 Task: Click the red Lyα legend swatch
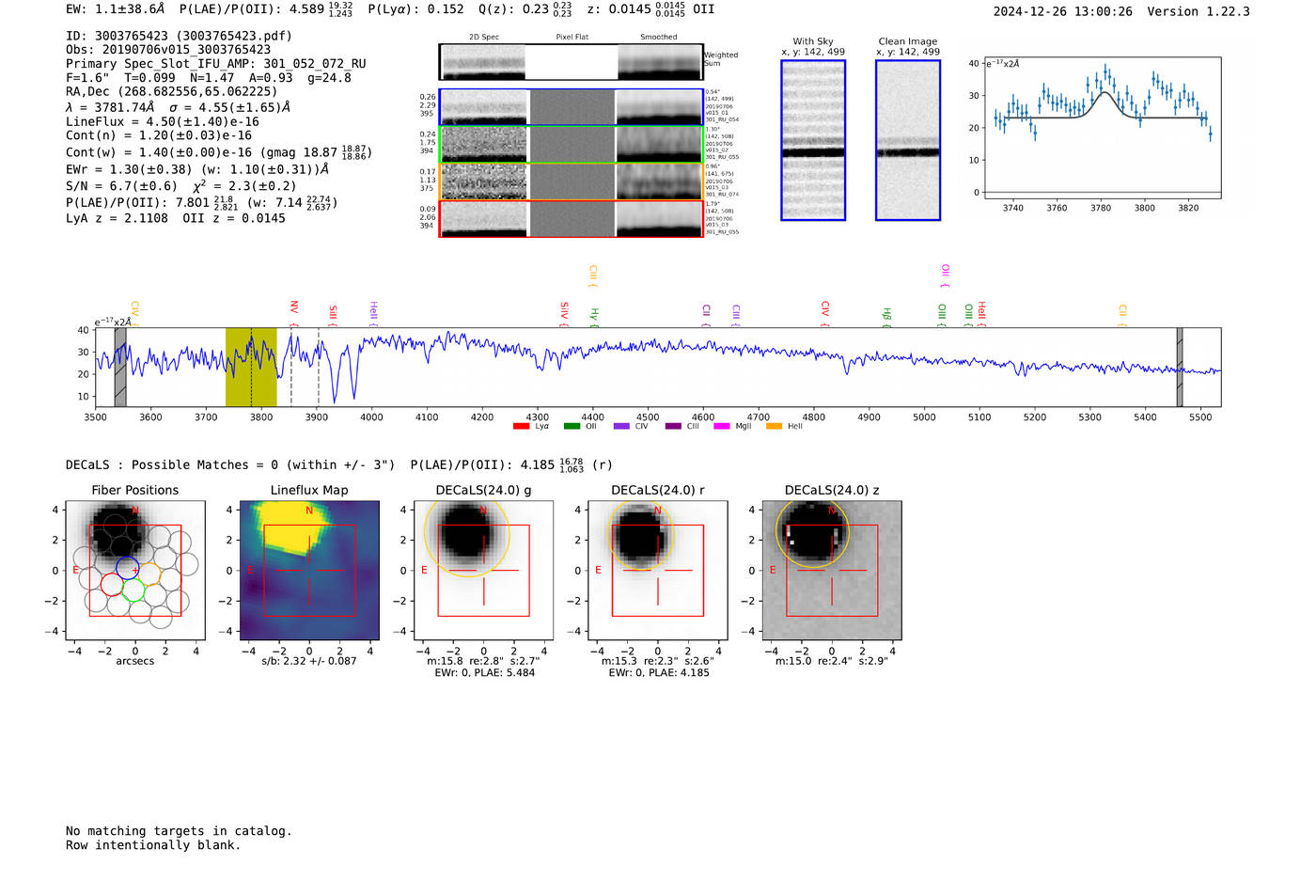click(521, 426)
